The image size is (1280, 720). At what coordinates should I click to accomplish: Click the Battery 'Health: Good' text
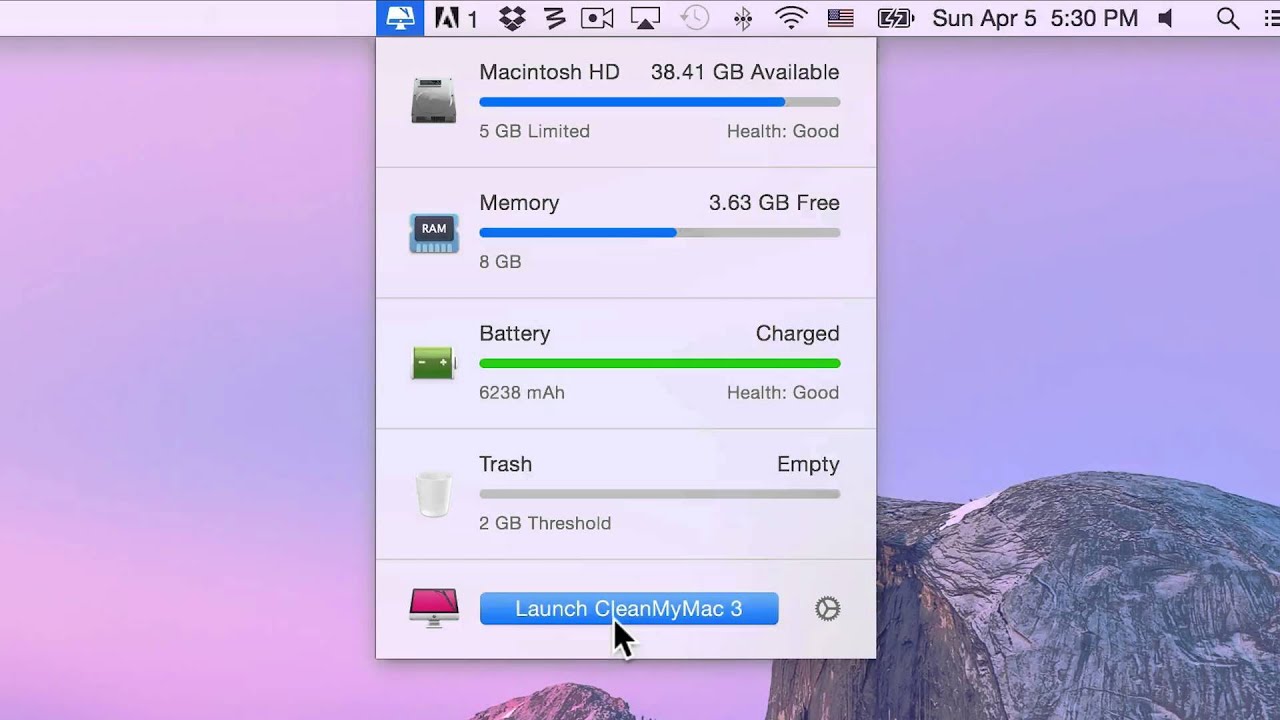pyautogui.click(x=783, y=392)
